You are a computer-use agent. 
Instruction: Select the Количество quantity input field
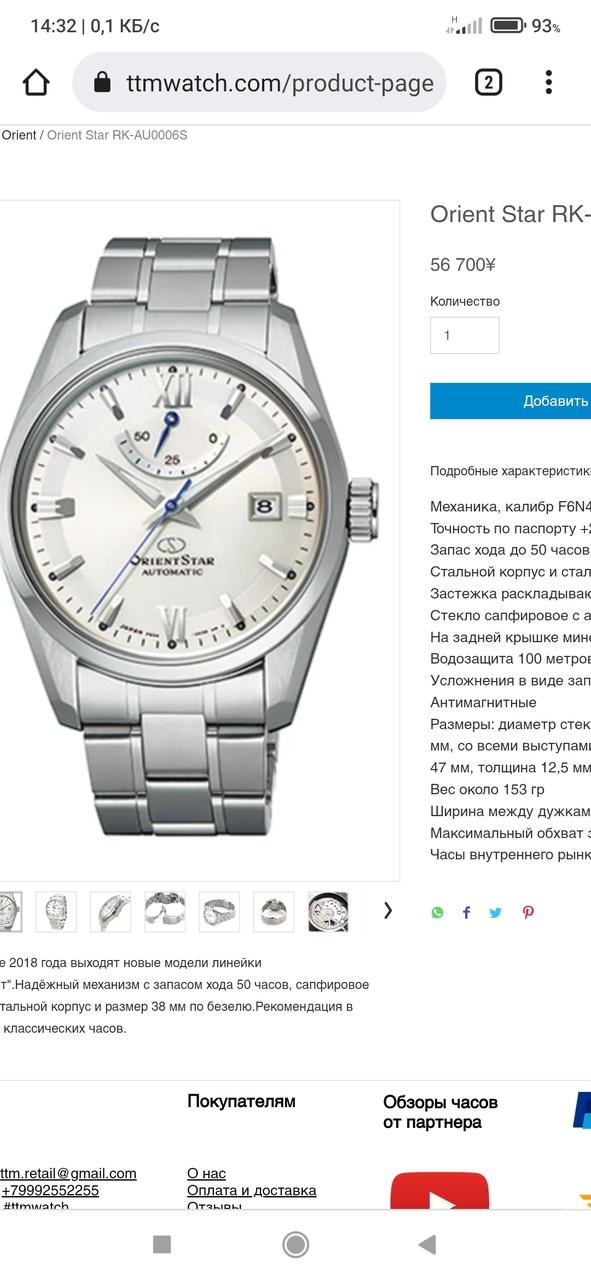pos(465,335)
